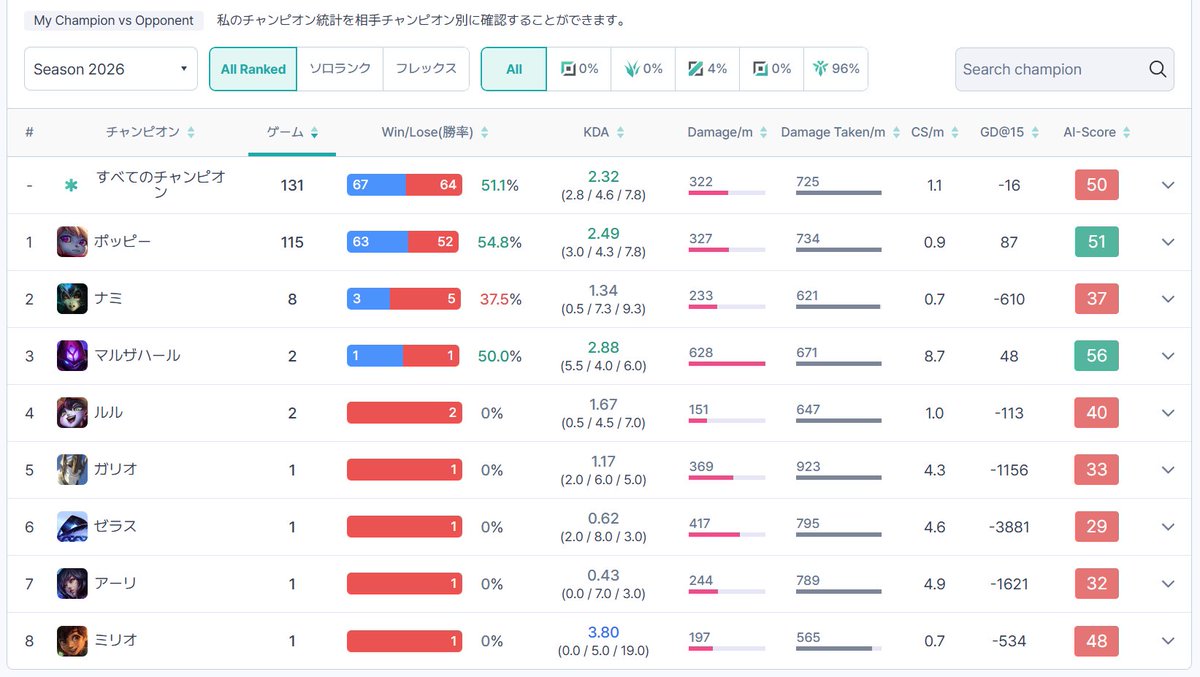Click the ガリオ champion name
Screen dimensions: 1200x677
[115, 470]
